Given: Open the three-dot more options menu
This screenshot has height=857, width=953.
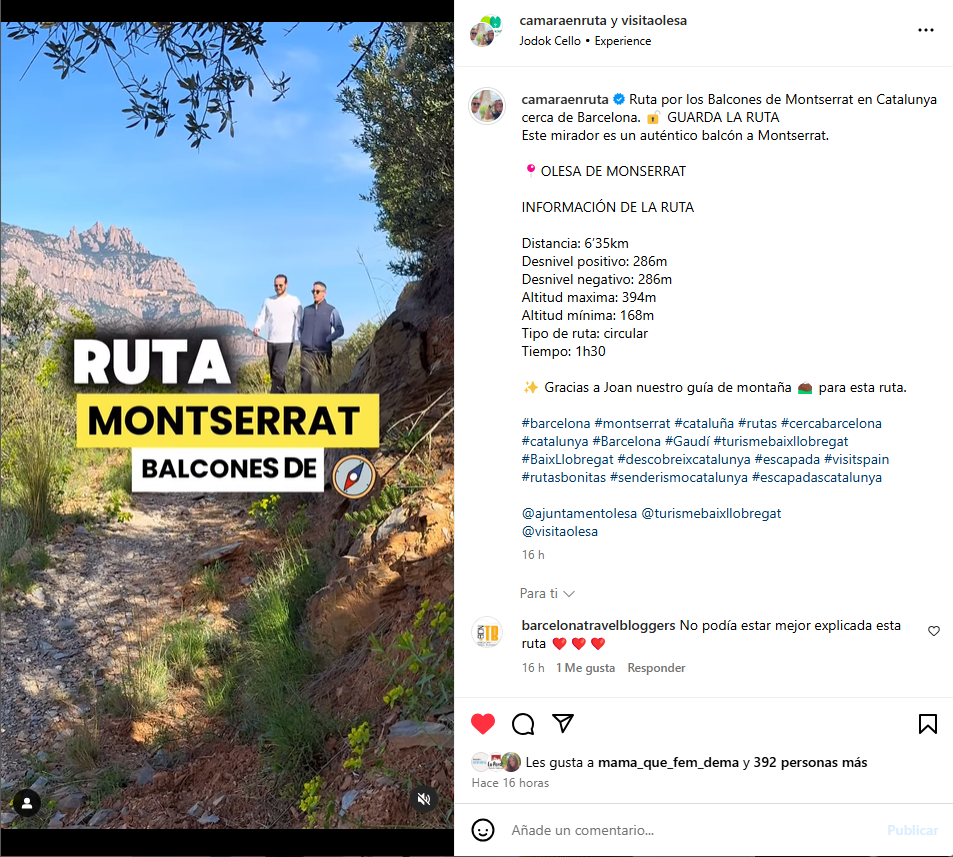Looking at the screenshot, I should click(x=926, y=30).
